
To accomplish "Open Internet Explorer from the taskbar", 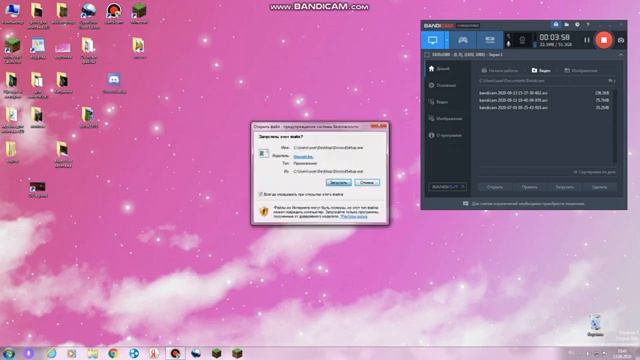I will point(51,353).
